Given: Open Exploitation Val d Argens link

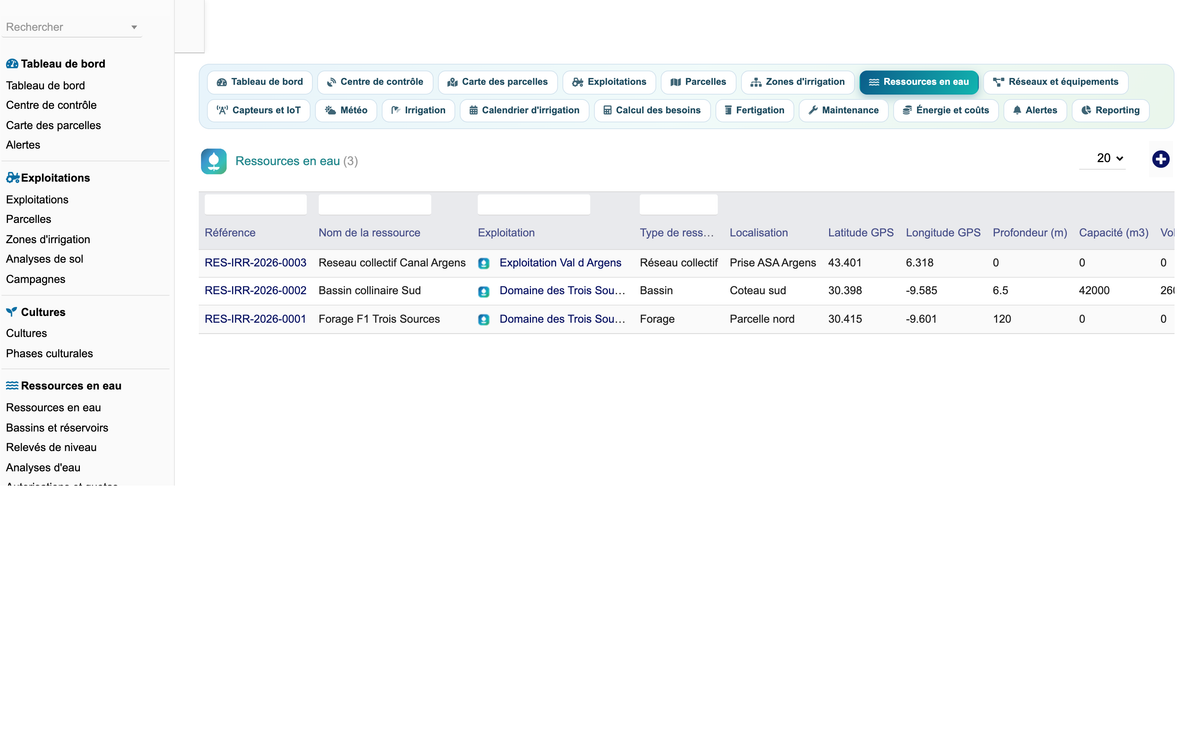Looking at the screenshot, I should coord(560,263).
